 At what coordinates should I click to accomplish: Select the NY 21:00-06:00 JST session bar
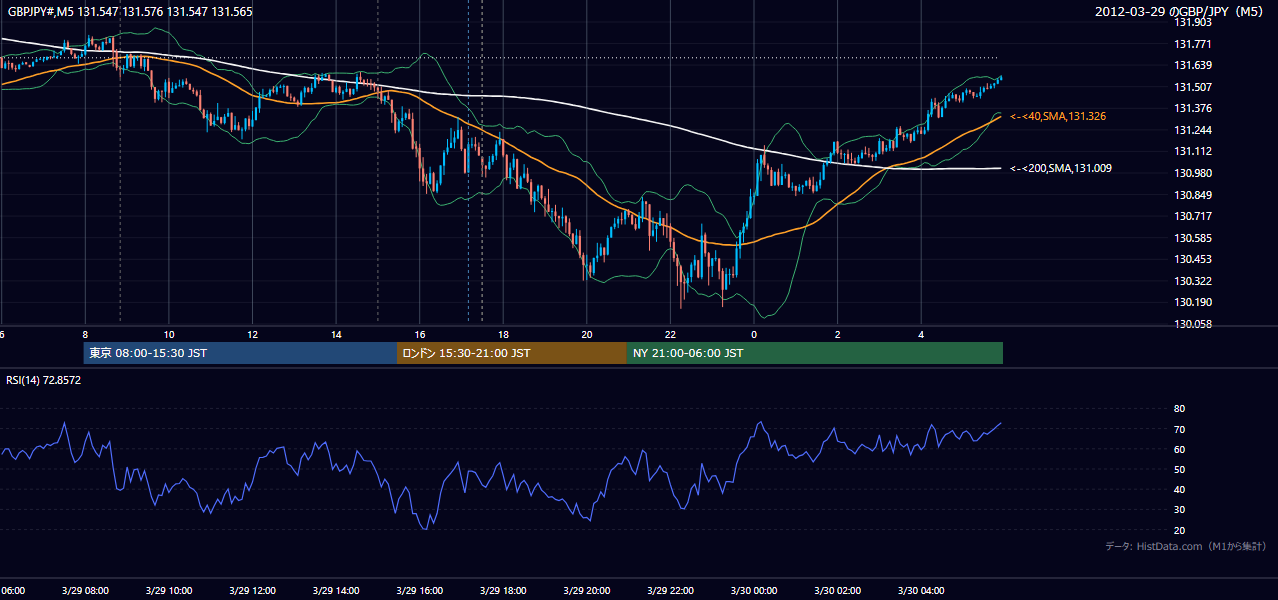(x=815, y=353)
